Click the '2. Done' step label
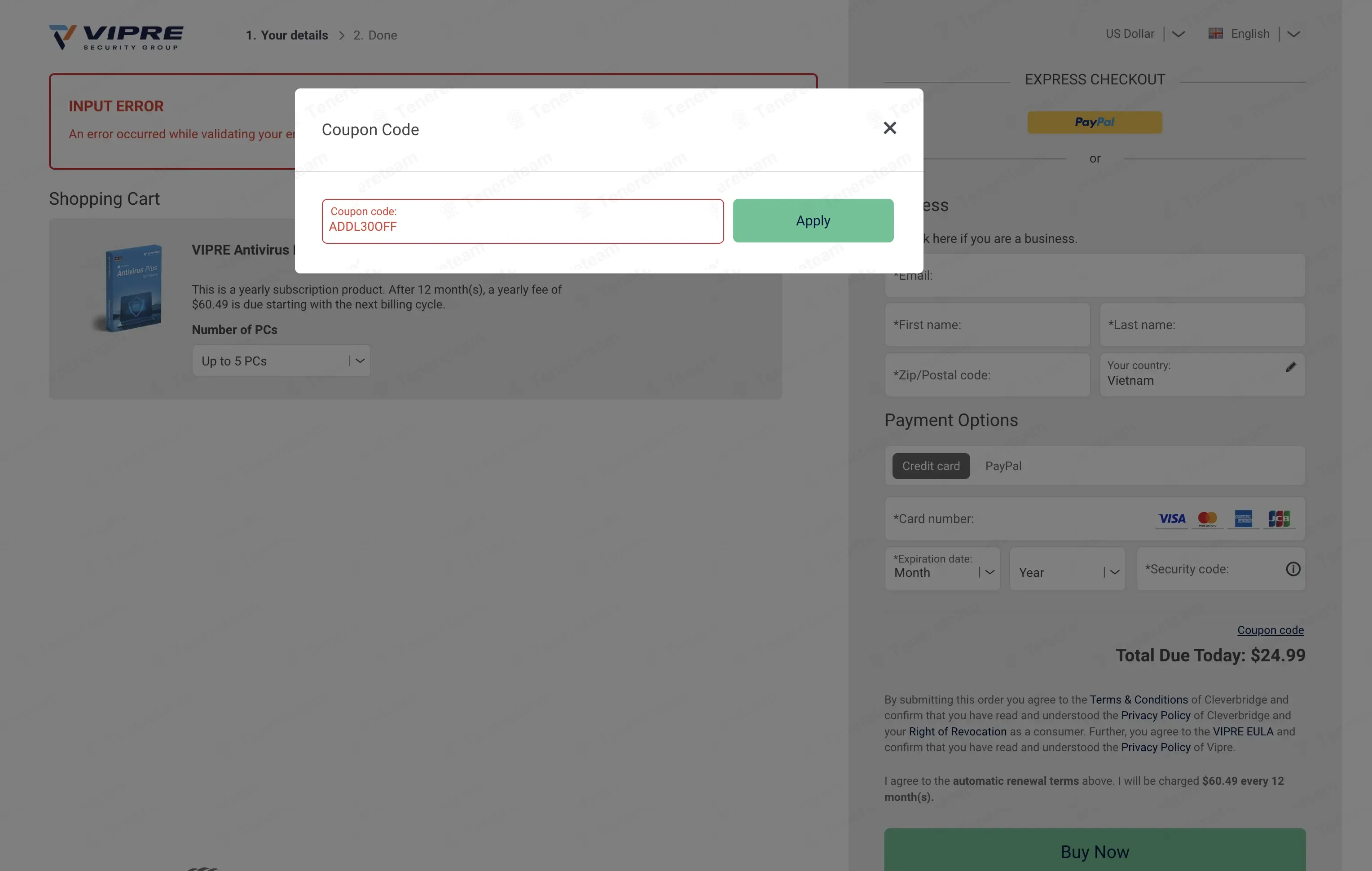 pos(375,35)
